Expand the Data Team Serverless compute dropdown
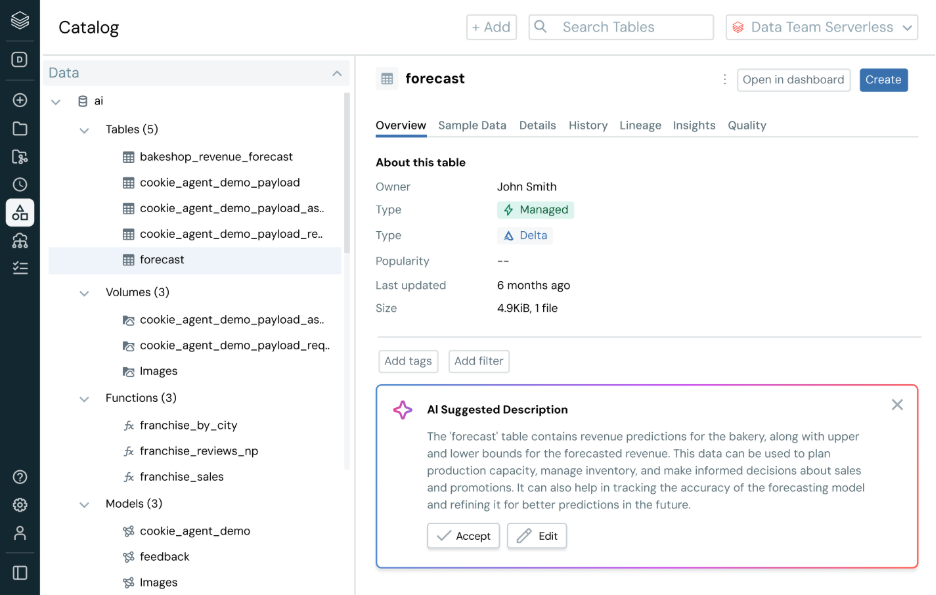Image resolution: width=936 pixels, height=595 pixels. (x=821, y=27)
